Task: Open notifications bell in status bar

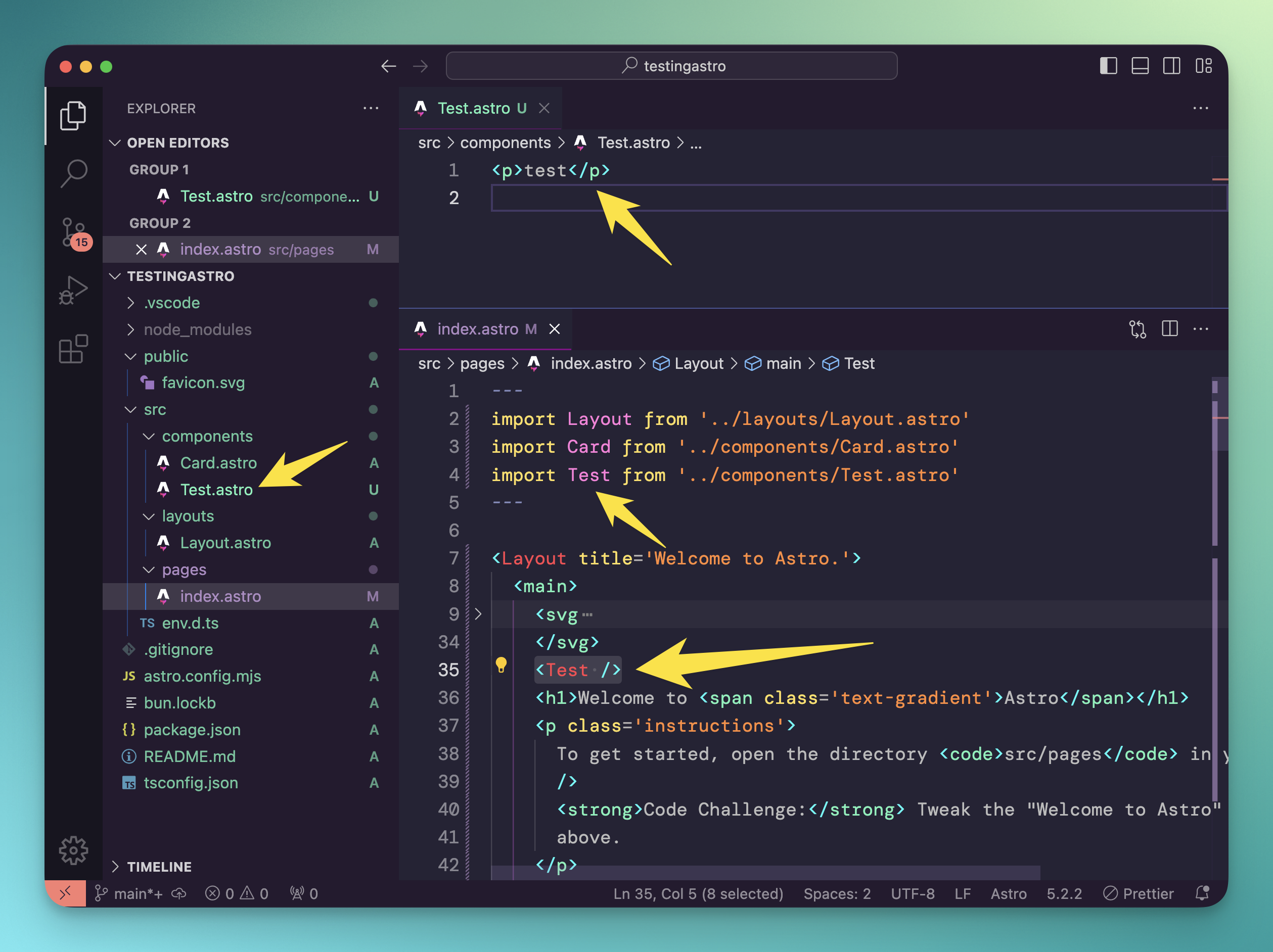Action: pyautogui.click(x=1202, y=893)
